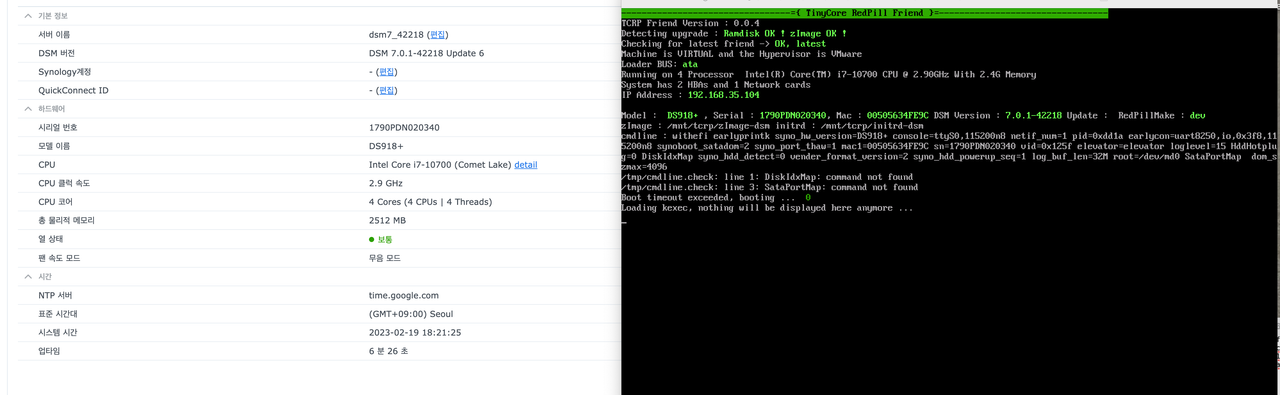Select the Intel Core i7-10700 CPU text
This screenshot has height=395, width=1280.
click(x=439, y=164)
